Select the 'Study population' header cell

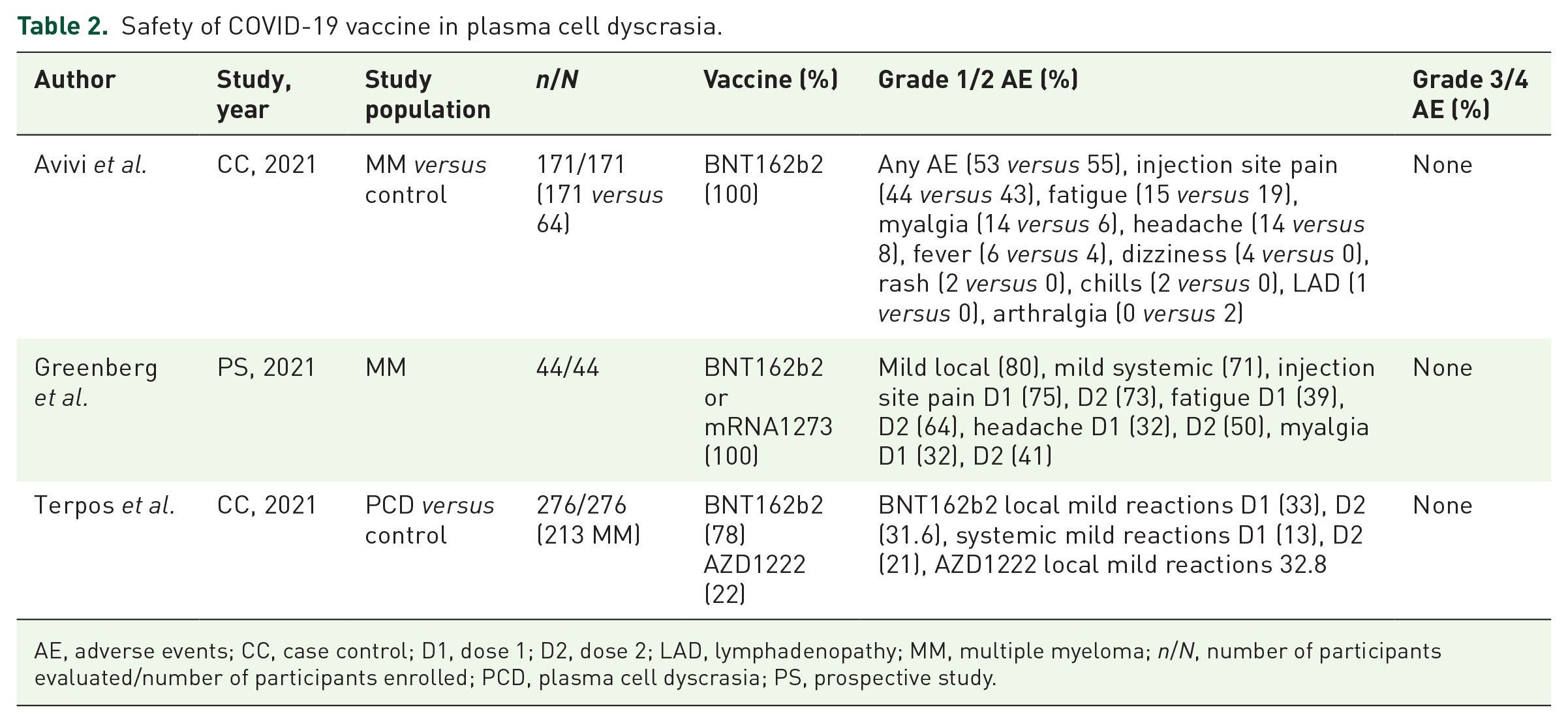427,95
